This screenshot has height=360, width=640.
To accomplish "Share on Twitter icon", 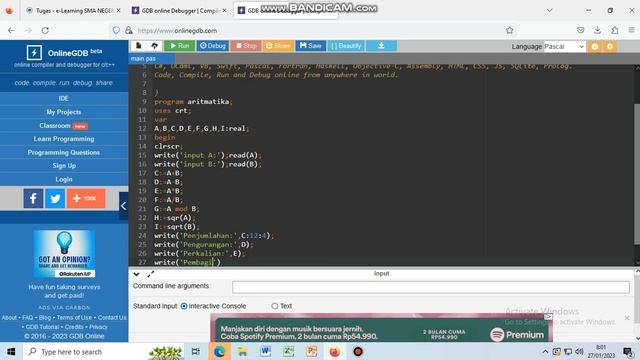I will click(x=55, y=198).
